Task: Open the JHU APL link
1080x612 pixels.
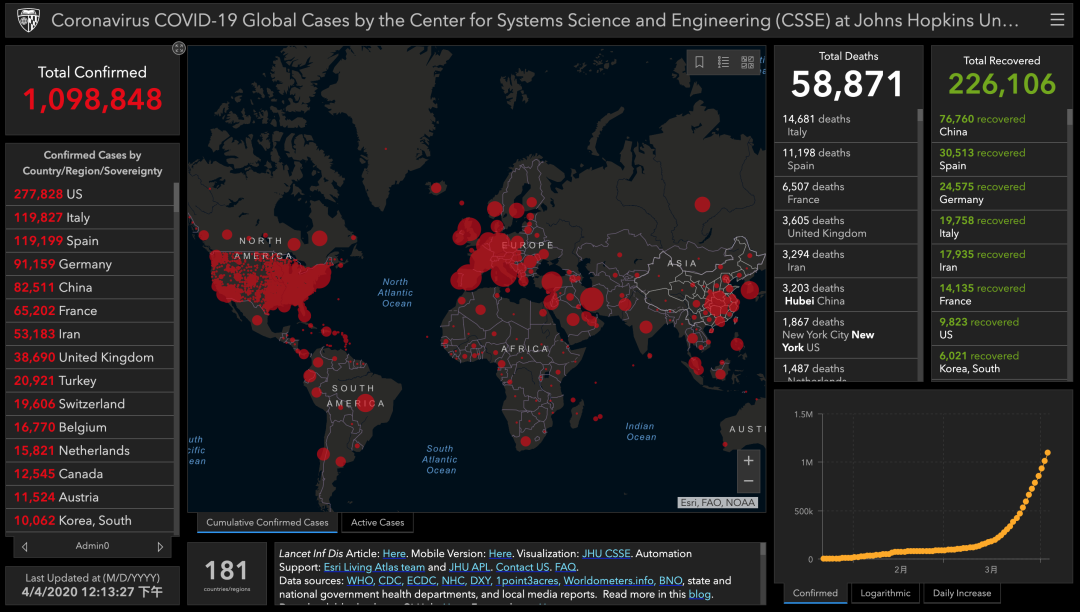Action: click(x=469, y=567)
